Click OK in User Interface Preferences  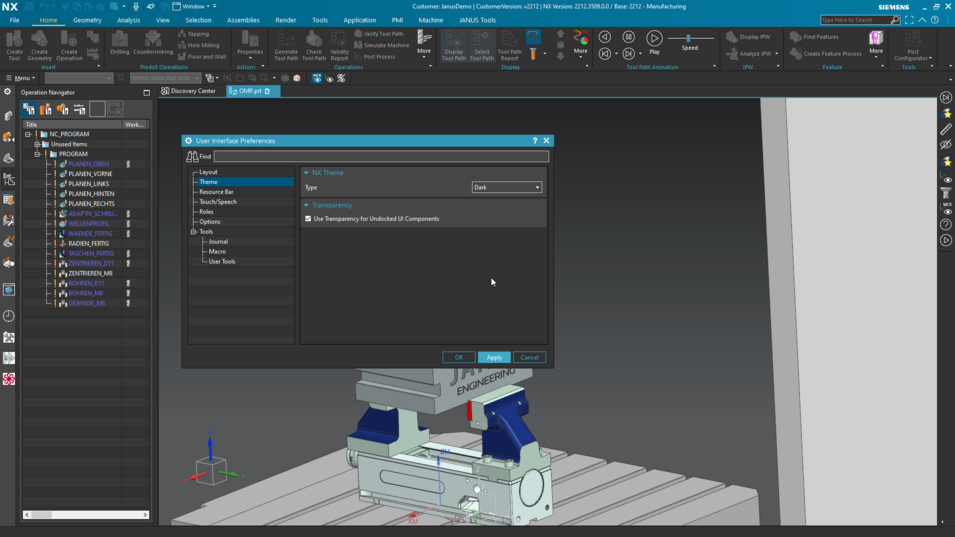459,357
